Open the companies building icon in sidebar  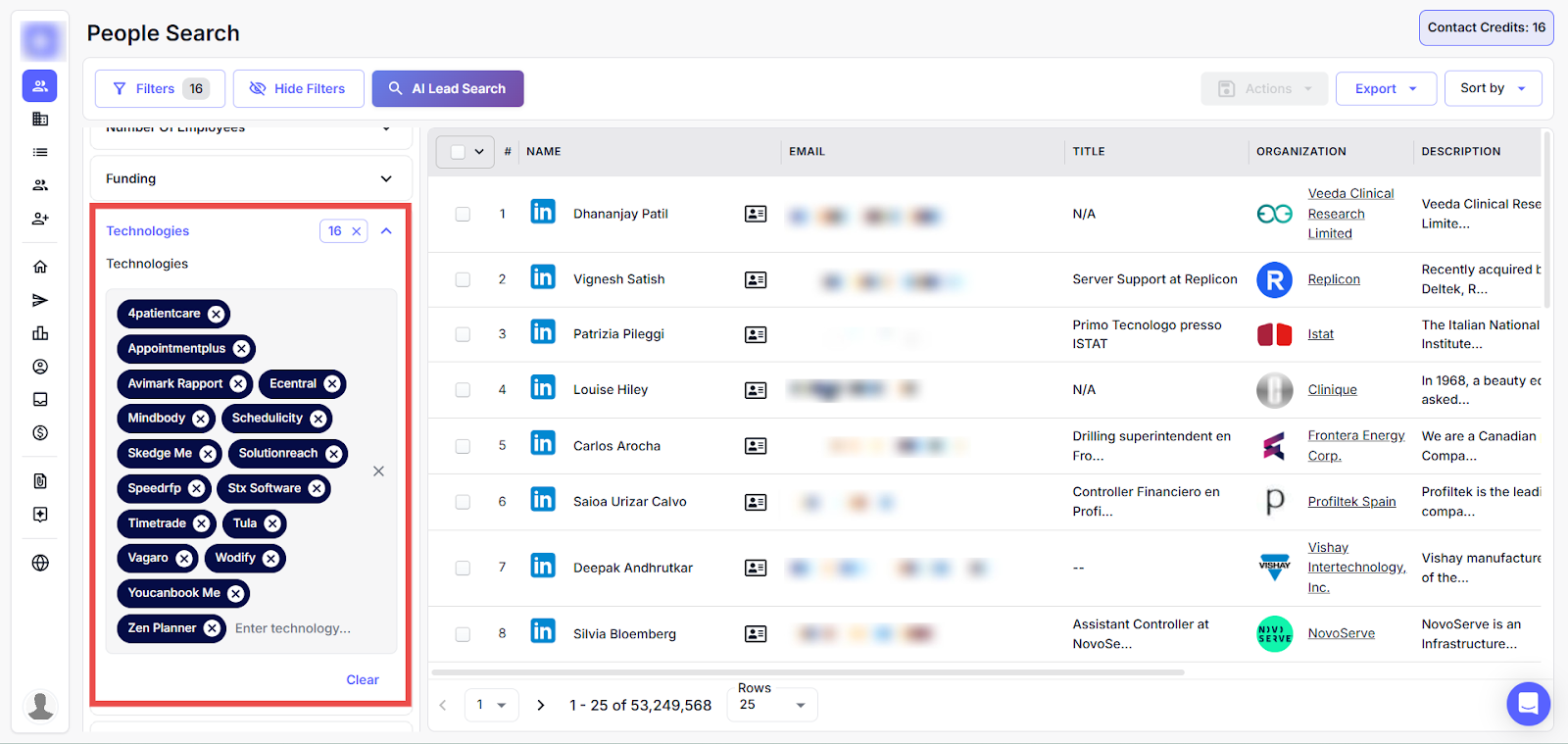[40, 119]
